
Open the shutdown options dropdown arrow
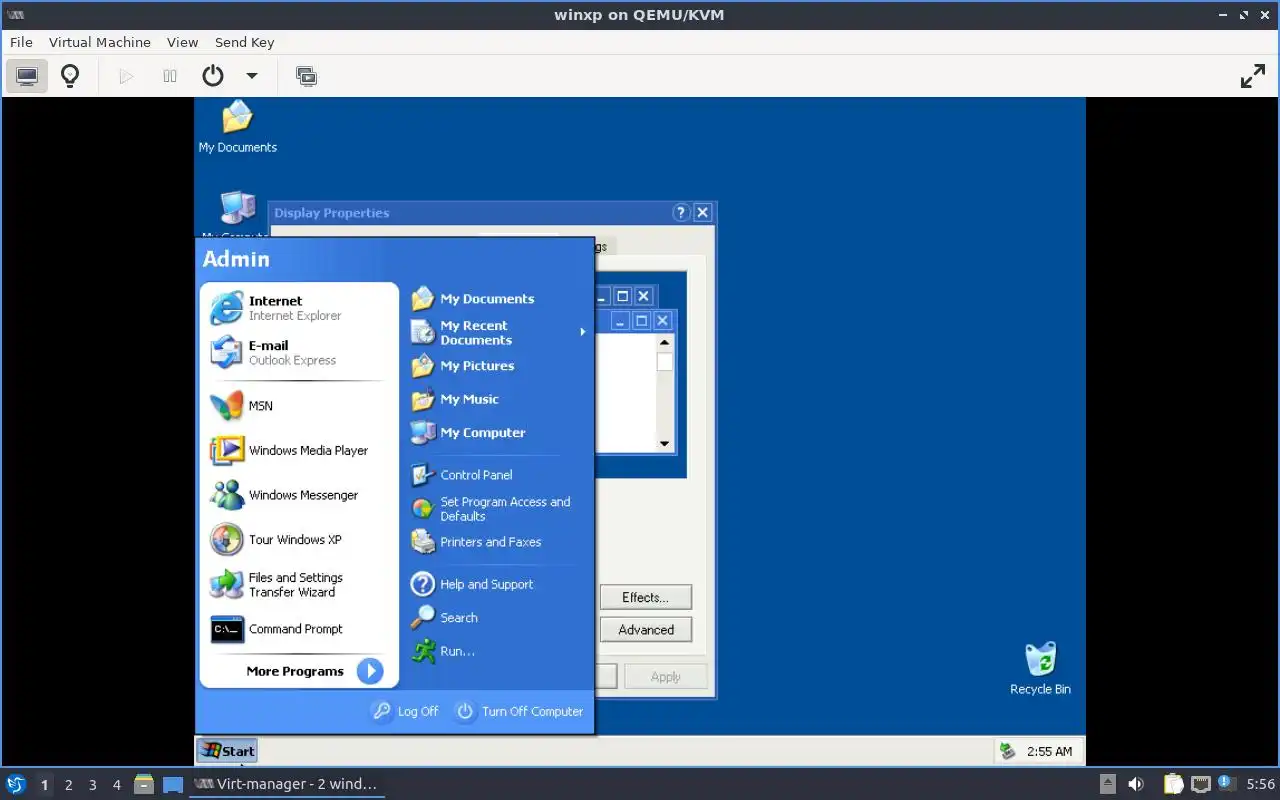click(x=252, y=76)
